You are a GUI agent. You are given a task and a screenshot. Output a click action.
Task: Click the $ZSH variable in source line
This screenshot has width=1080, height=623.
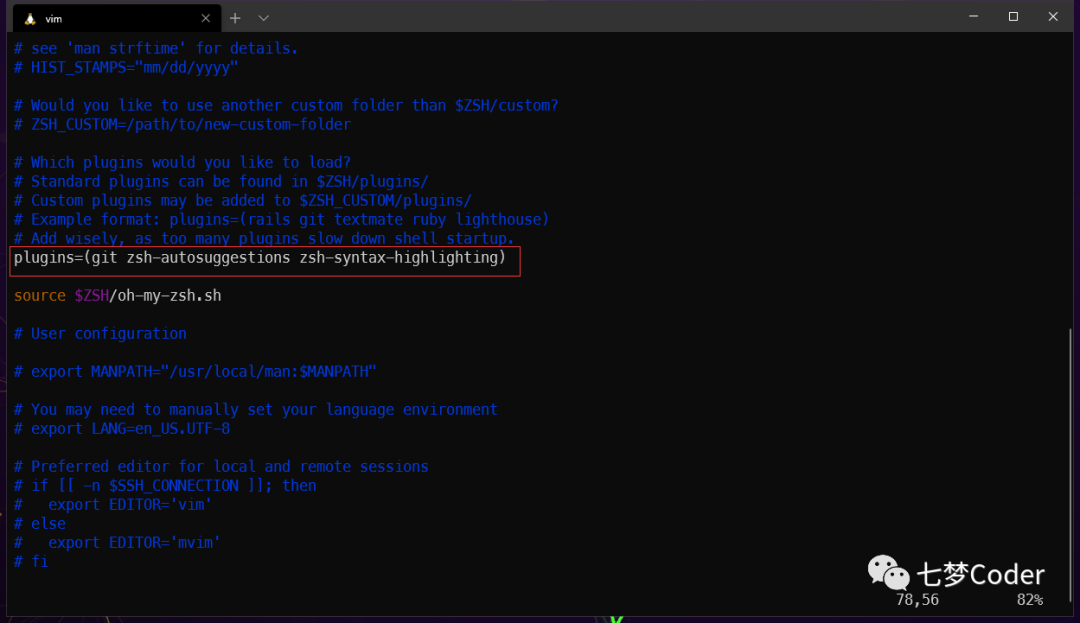tap(92, 295)
